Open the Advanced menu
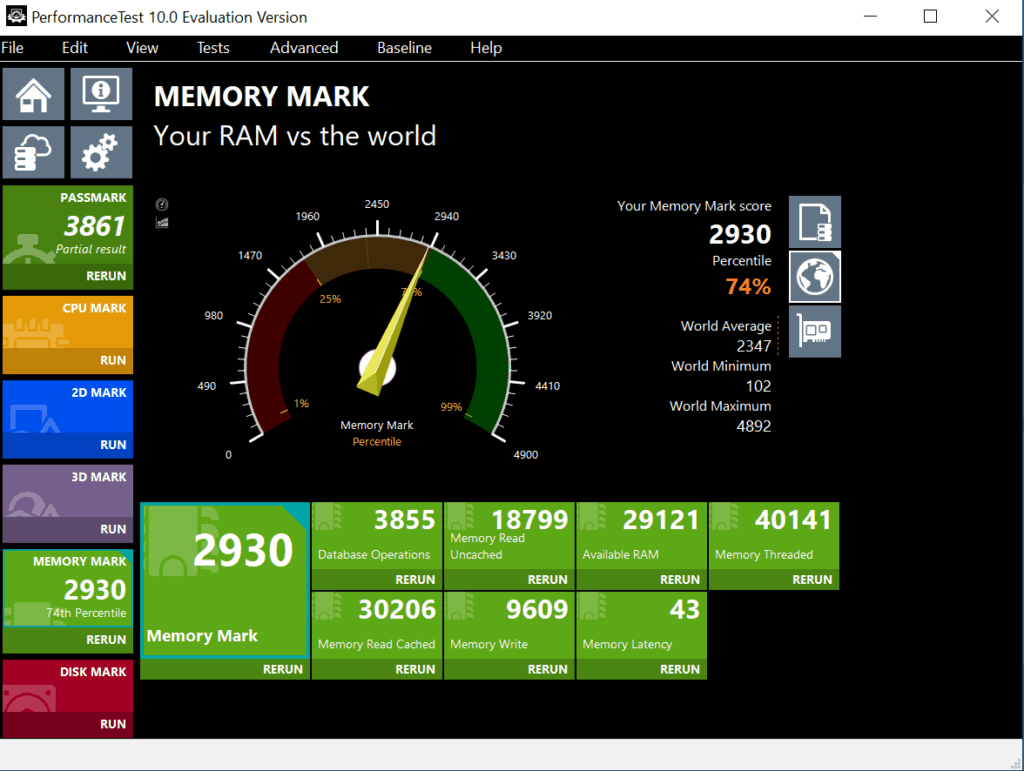The width and height of the screenshot is (1024, 771). 304,48
